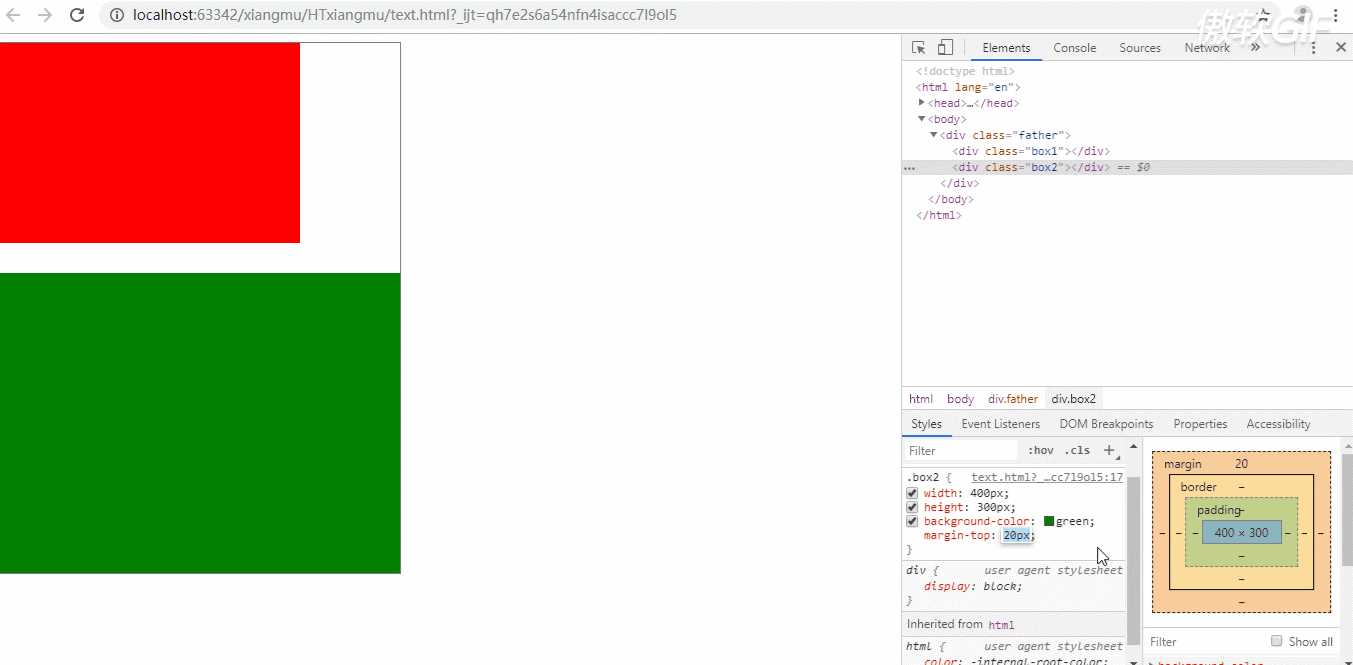The image size is (1353, 665).
Task: Activate the inspect element picker
Action: pos(919,47)
